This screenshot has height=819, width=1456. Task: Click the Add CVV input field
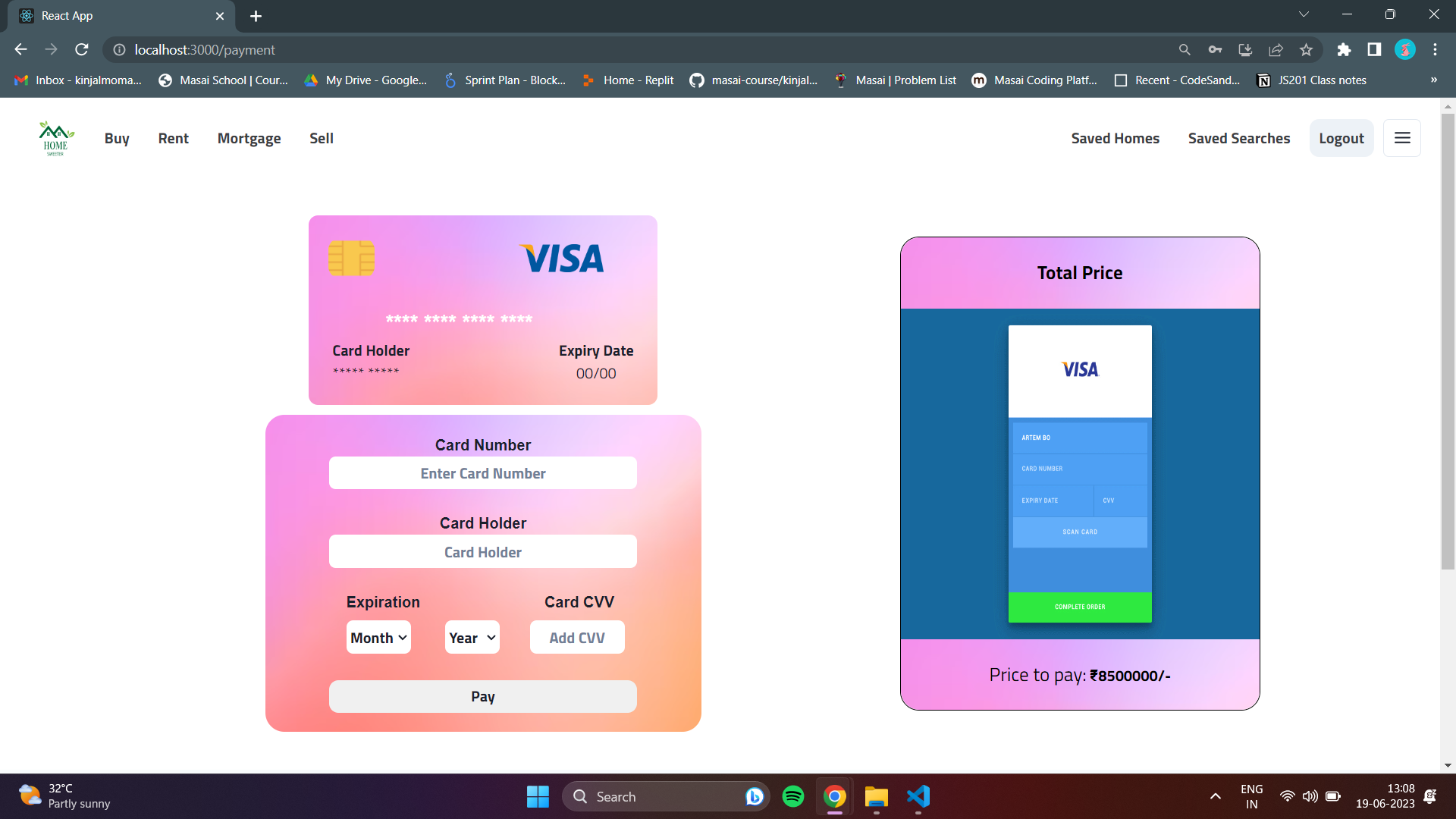click(x=576, y=638)
